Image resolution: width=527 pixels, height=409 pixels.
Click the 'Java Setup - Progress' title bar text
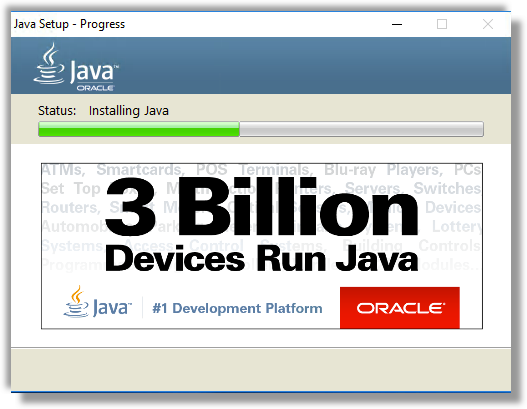pos(69,24)
